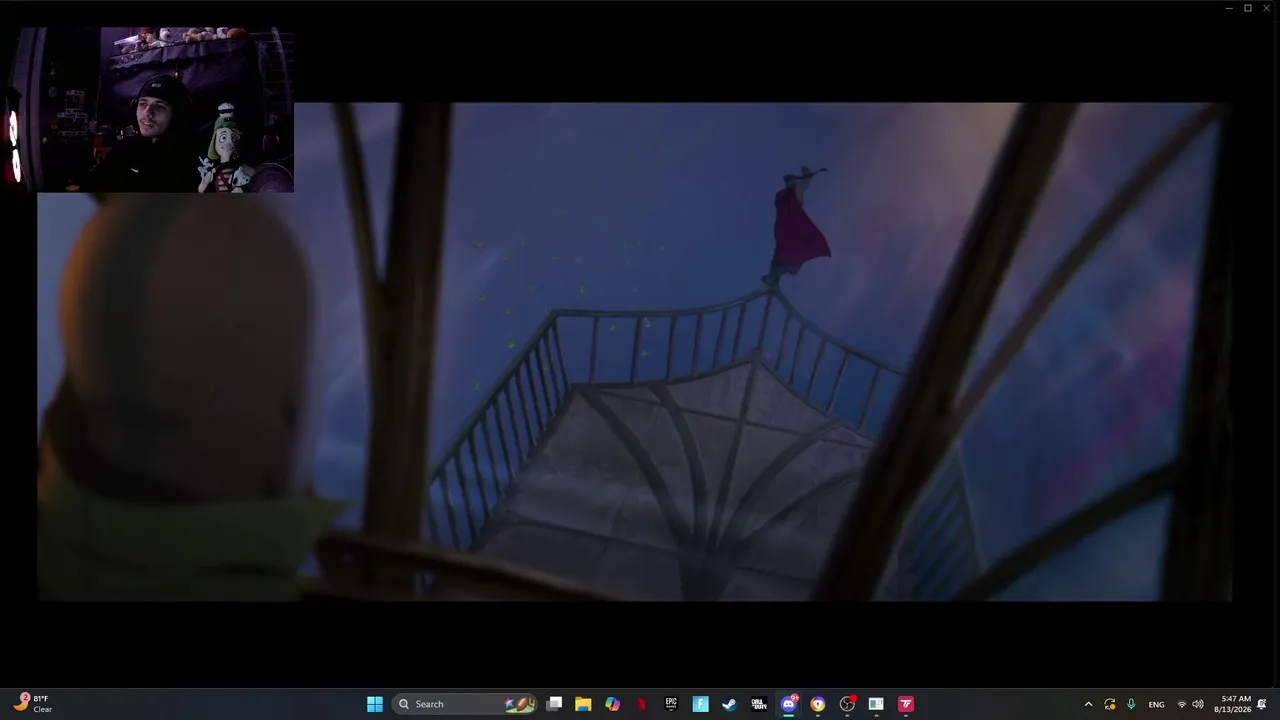Open Task View on the taskbar

pyautogui.click(x=554, y=704)
